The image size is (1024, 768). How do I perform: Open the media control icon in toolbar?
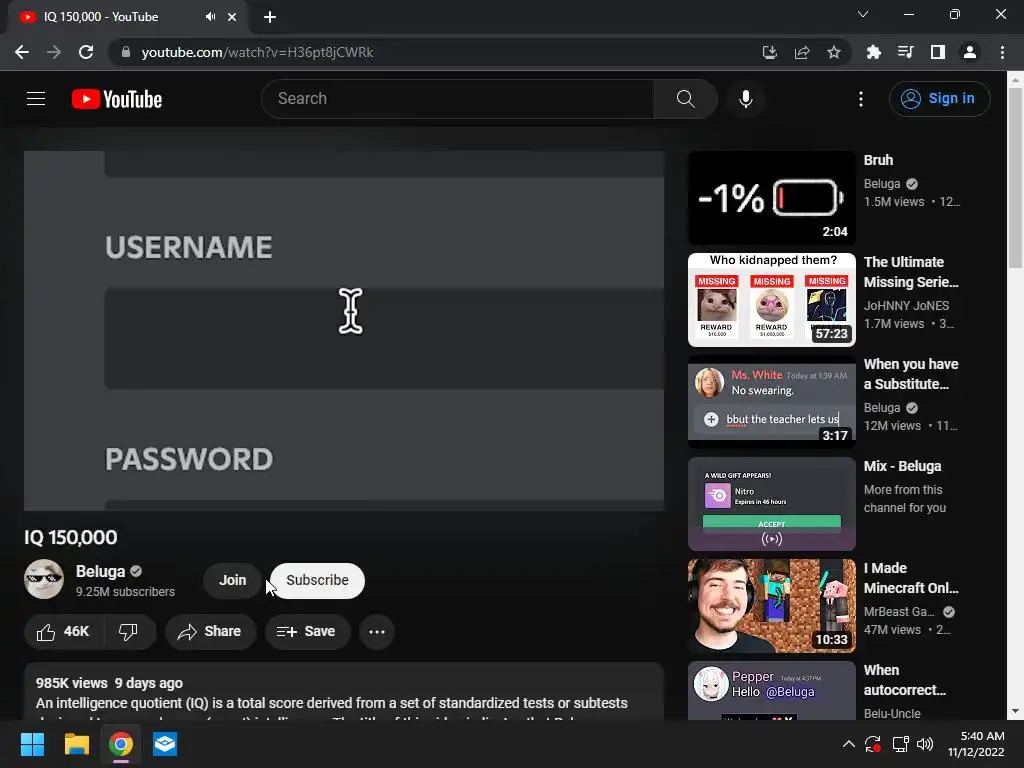tap(905, 52)
